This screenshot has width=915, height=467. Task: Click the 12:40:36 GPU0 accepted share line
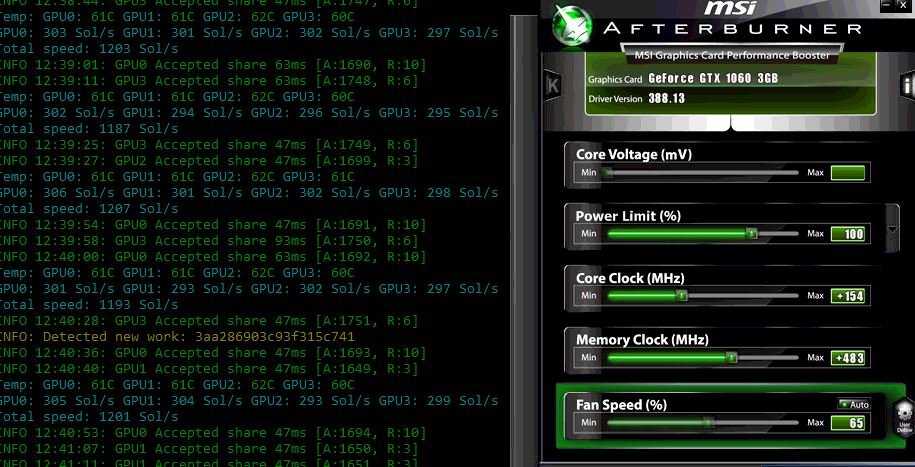213,353
